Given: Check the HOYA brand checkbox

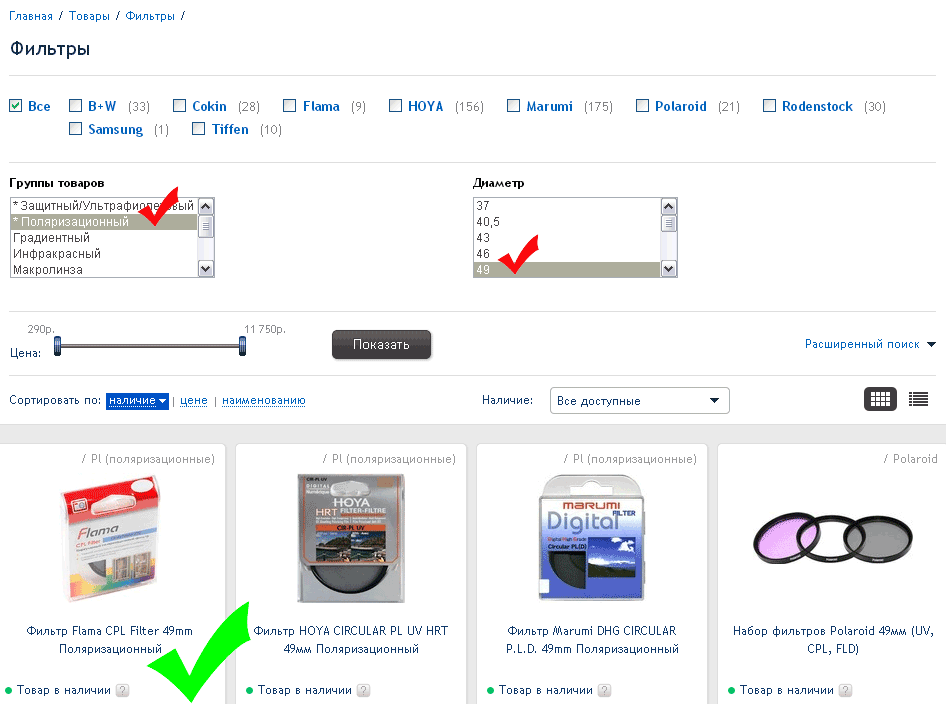Looking at the screenshot, I should 395,106.
